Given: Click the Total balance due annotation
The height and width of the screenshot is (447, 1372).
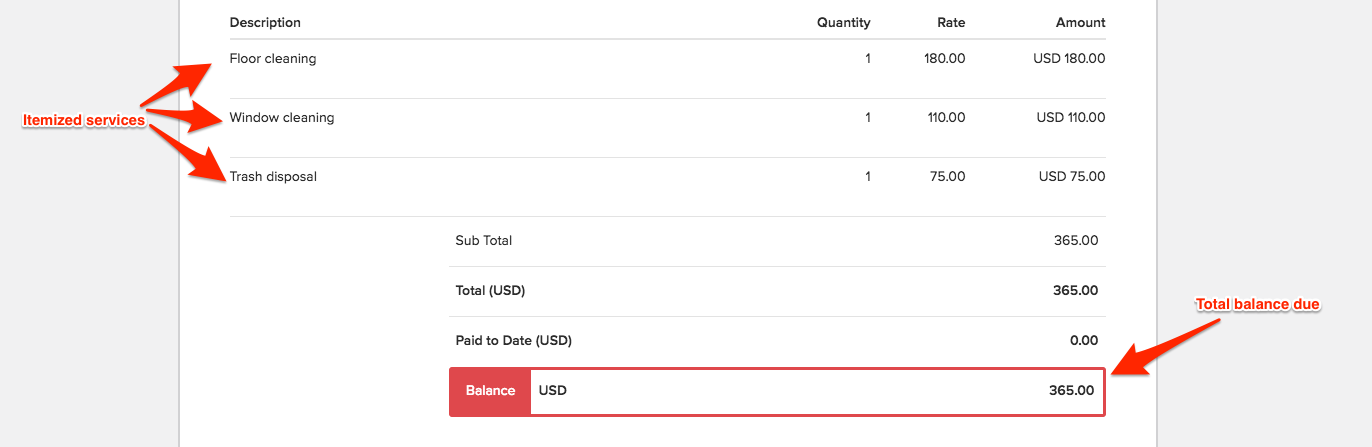Looking at the screenshot, I should tap(1258, 304).
